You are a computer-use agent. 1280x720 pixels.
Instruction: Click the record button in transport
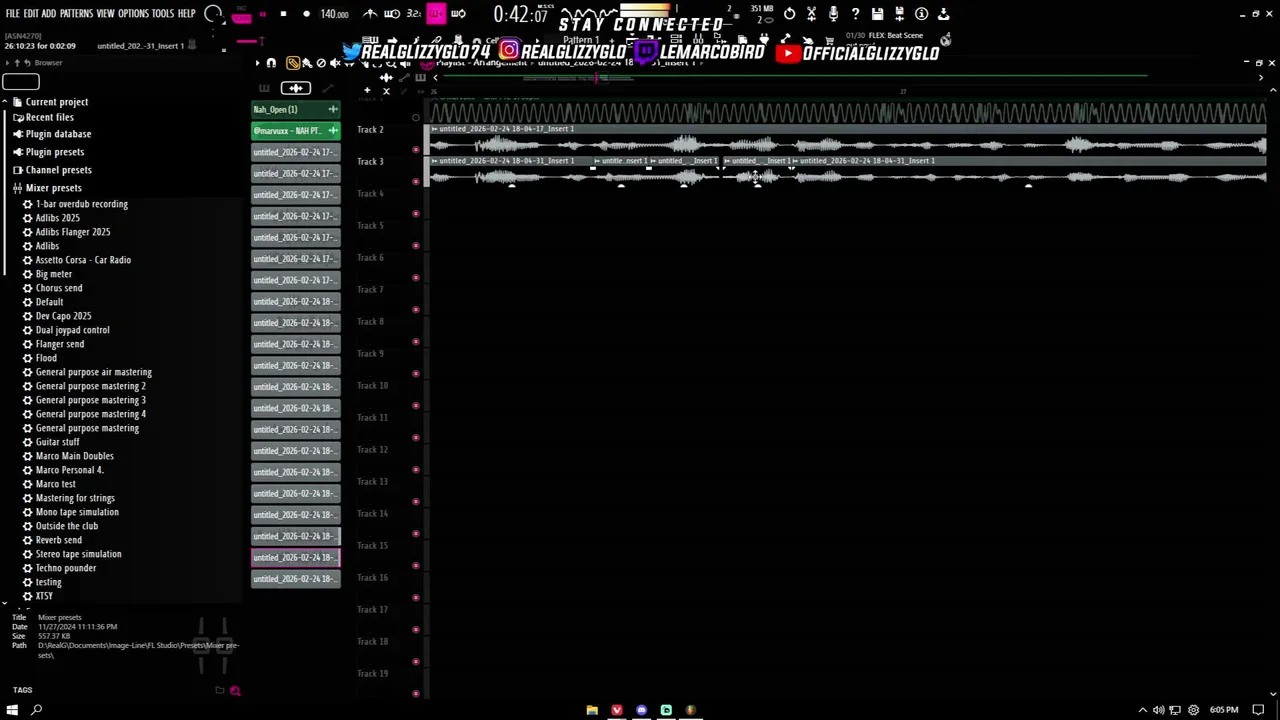pos(306,14)
